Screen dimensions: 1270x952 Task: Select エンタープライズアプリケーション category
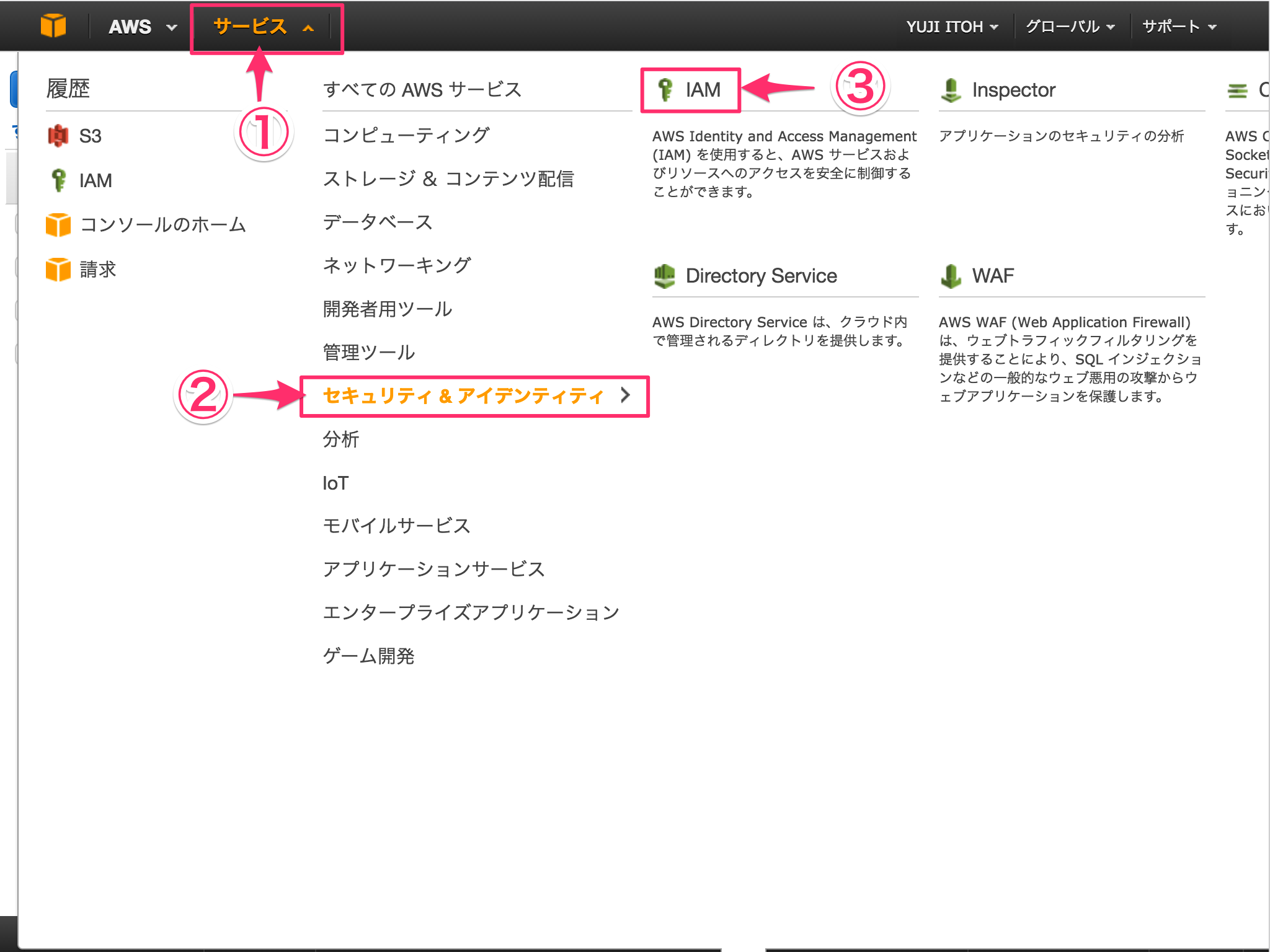click(471, 612)
